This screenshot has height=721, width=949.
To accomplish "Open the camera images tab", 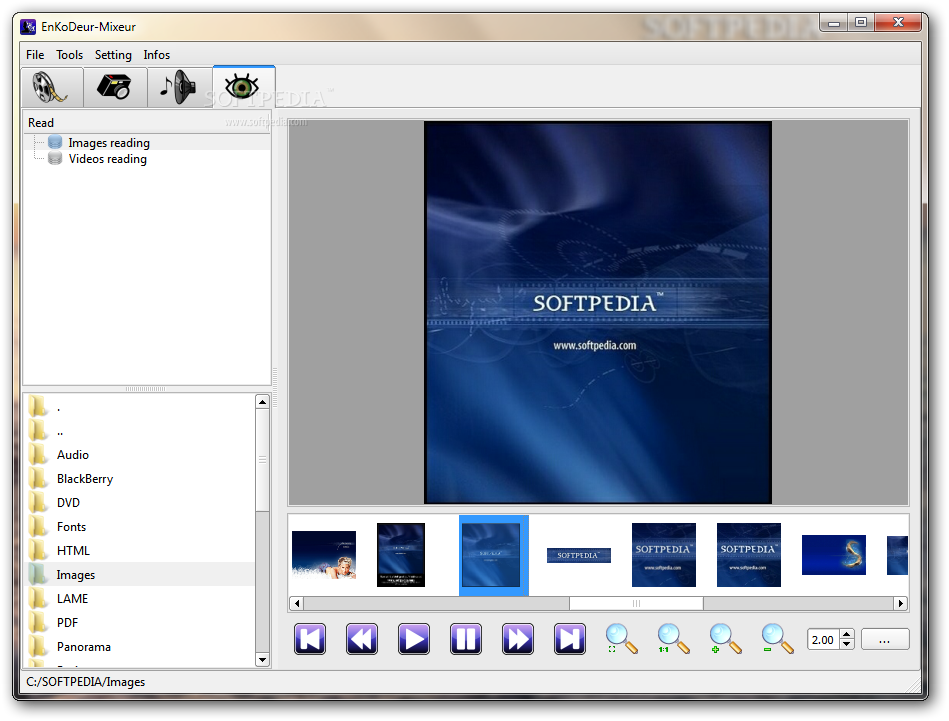I will [115, 87].
